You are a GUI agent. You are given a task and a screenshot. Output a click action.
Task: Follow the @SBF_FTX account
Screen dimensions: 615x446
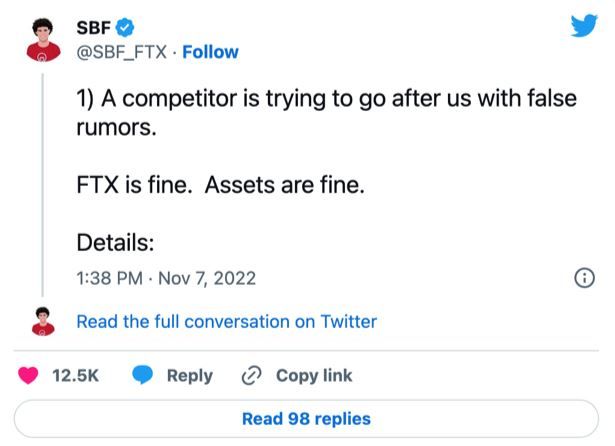[210, 52]
